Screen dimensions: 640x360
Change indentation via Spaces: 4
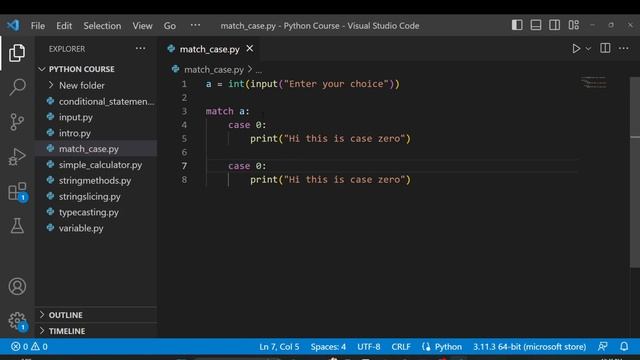(328, 347)
